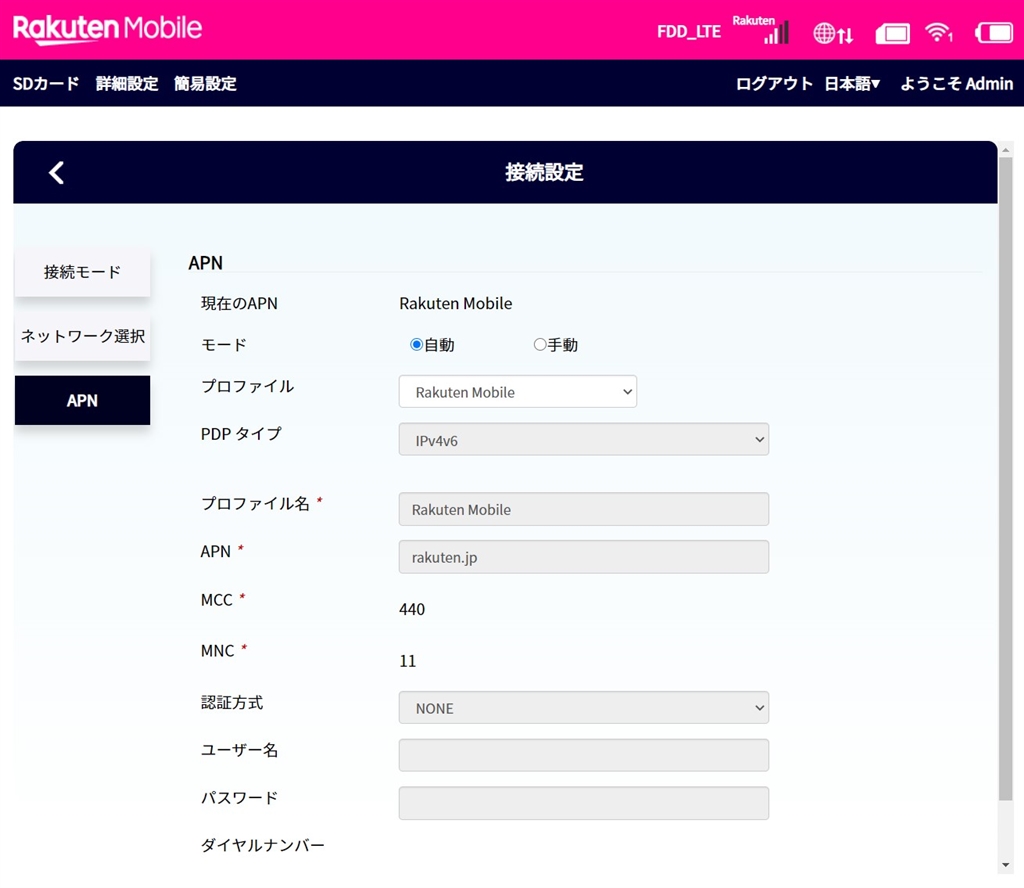This screenshot has width=1024, height=888.
Task: Click the 認証方式 label
Action: (232, 703)
